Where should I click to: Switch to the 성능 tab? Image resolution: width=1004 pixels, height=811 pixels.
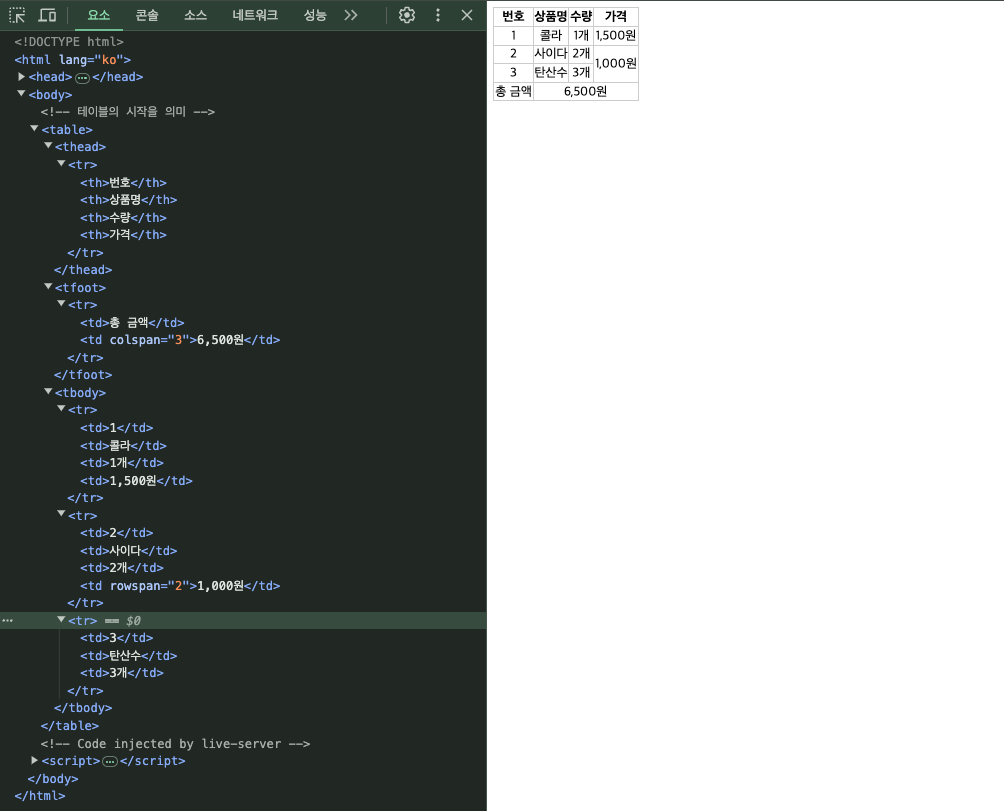(x=315, y=15)
